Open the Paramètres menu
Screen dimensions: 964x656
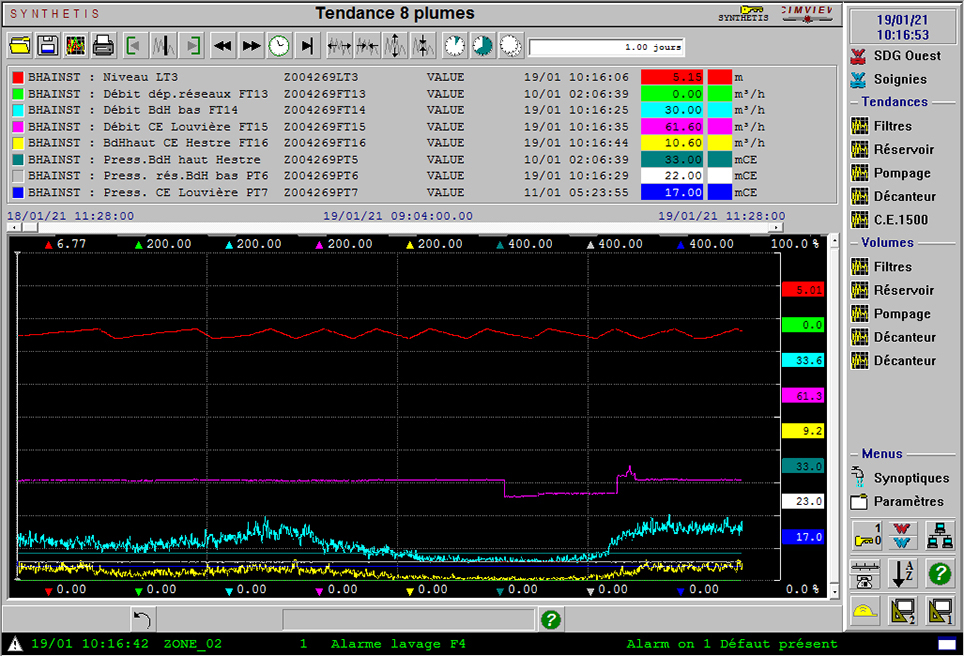[907, 501]
